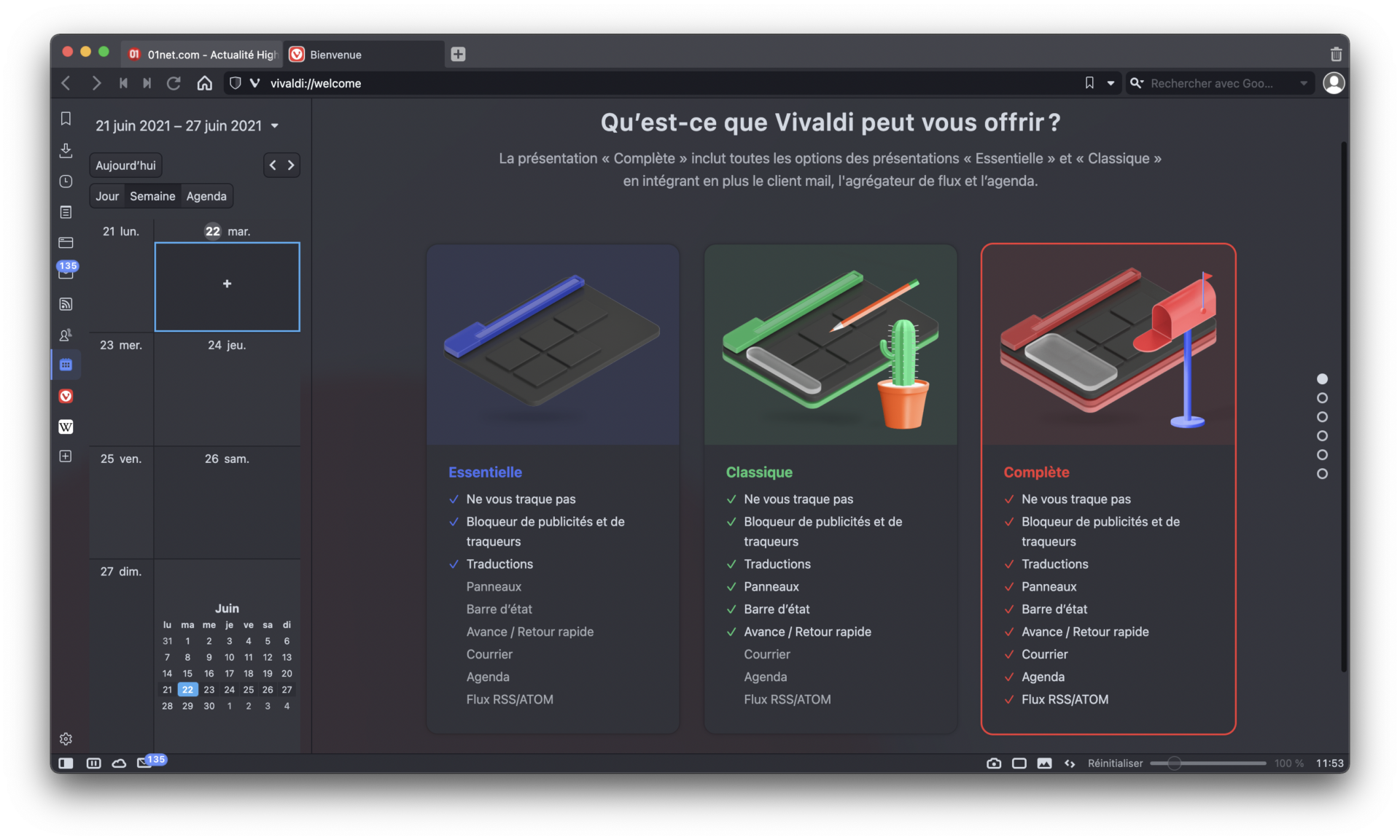Click the Aujourd'hui button

125,166
